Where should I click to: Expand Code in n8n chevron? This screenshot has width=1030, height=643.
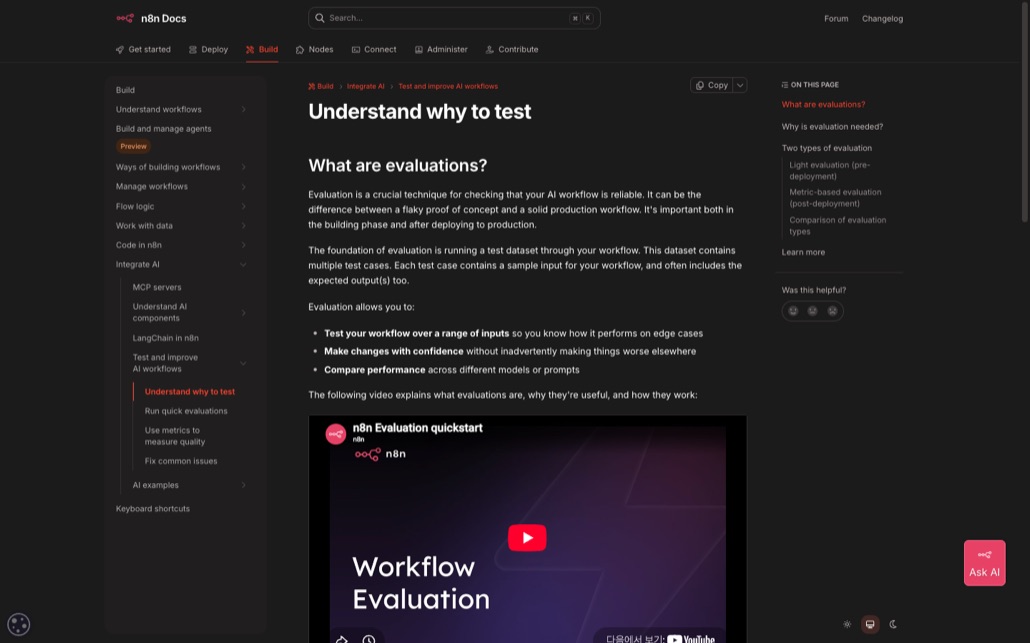tap(243, 245)
